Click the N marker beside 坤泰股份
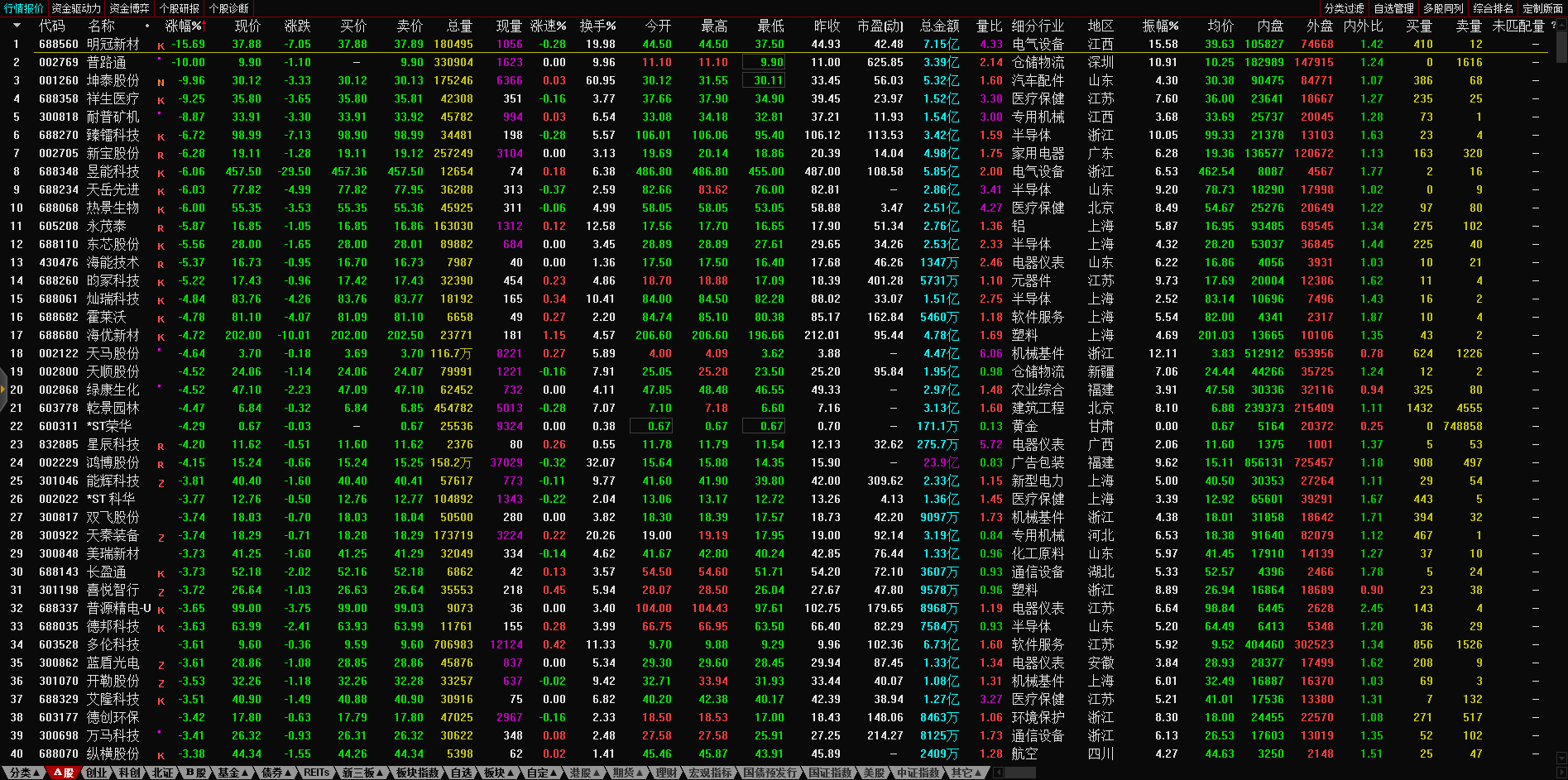The image size is (1568, 780). [161, 82]
